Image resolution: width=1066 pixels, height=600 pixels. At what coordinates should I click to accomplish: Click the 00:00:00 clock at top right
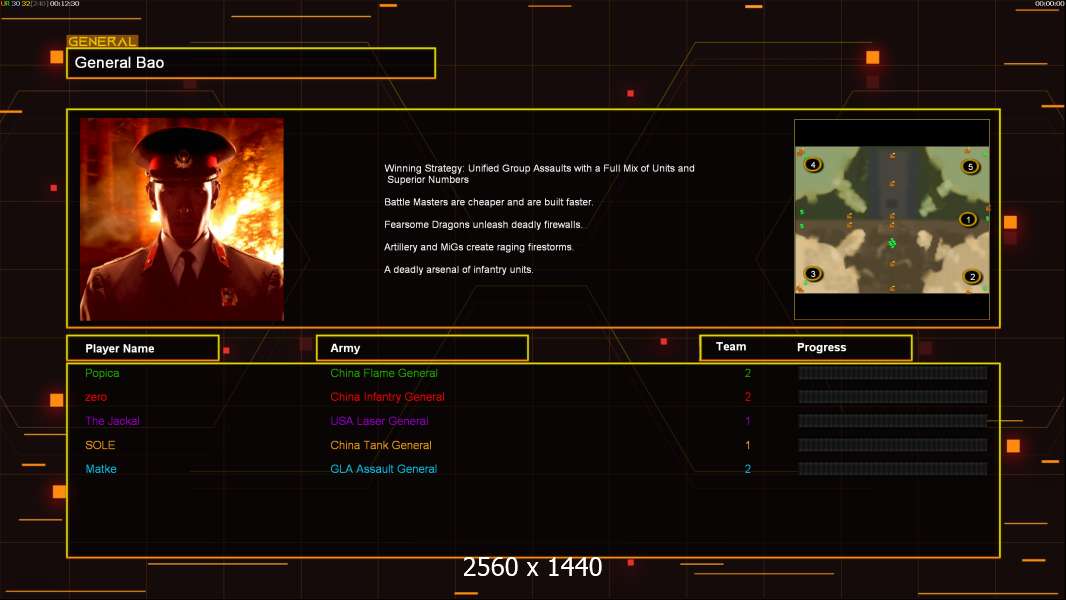point(1049,4)
